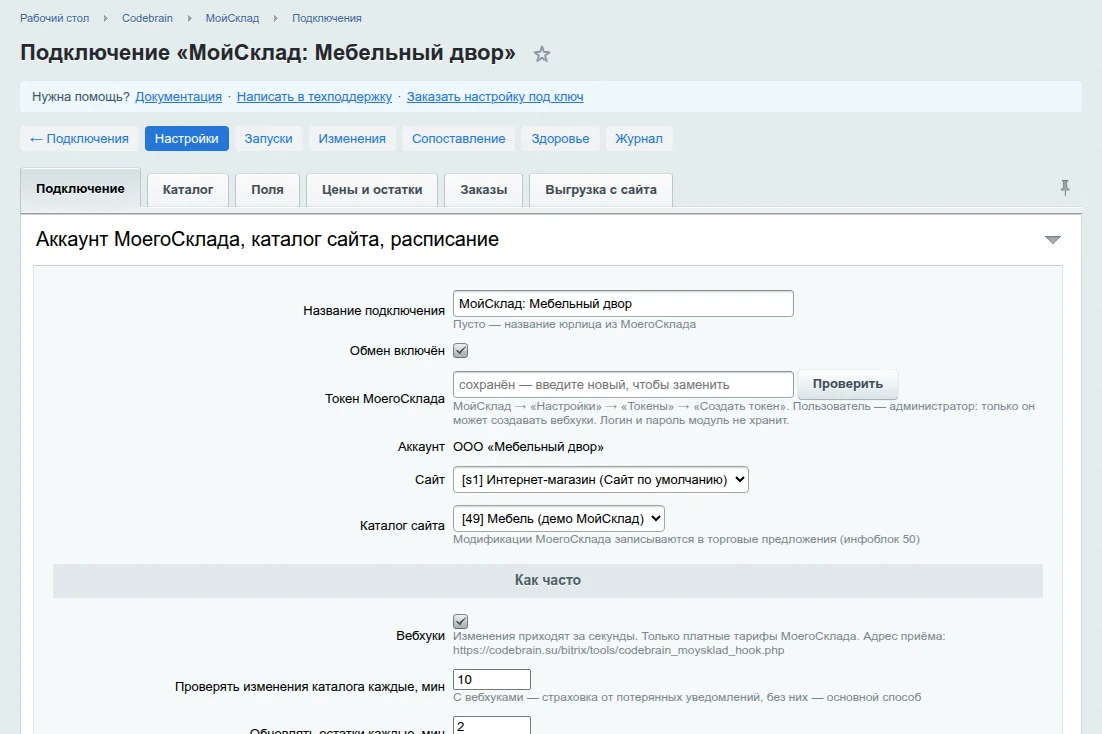Screen dimensions: 1102x734
Task: Pin the tab panel with pushpin icon
Action: [x=1065, y=187]
